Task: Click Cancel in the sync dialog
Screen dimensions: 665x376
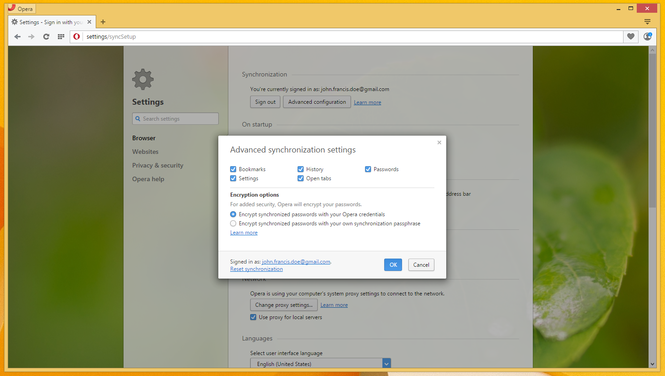Action: [x=421, y=265]
